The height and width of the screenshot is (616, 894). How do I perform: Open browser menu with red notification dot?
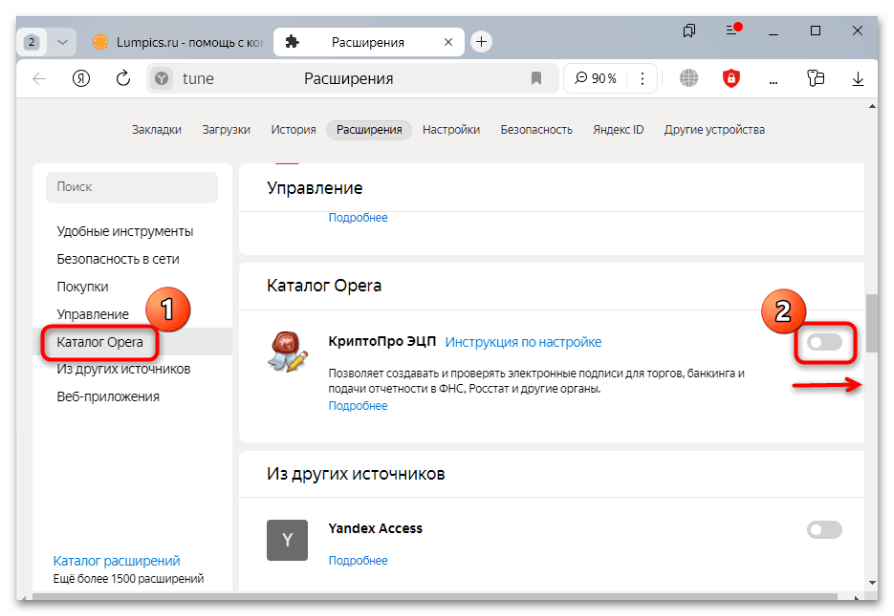coord(733,29)
